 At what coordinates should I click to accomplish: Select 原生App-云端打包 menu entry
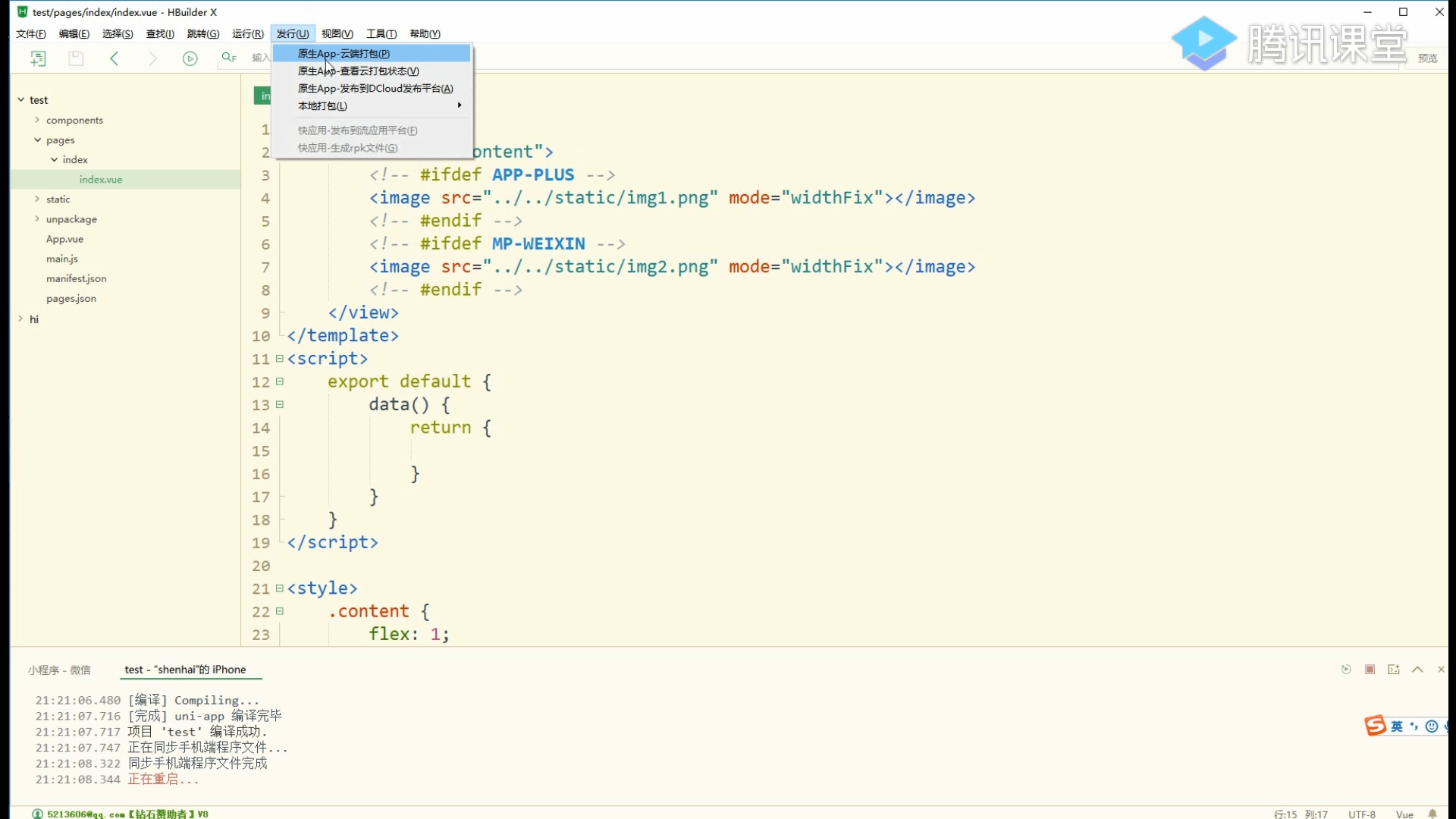click(344, 53)
